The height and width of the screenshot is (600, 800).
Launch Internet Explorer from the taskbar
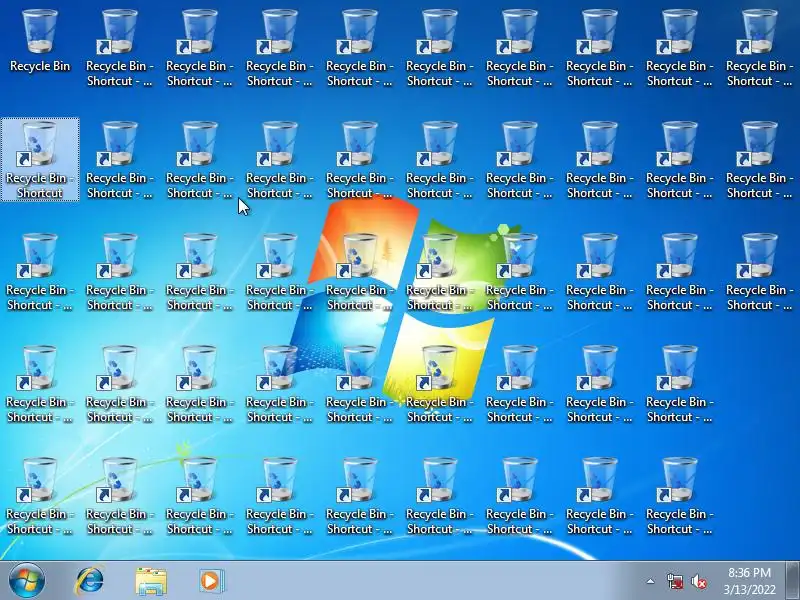(90, 581)
